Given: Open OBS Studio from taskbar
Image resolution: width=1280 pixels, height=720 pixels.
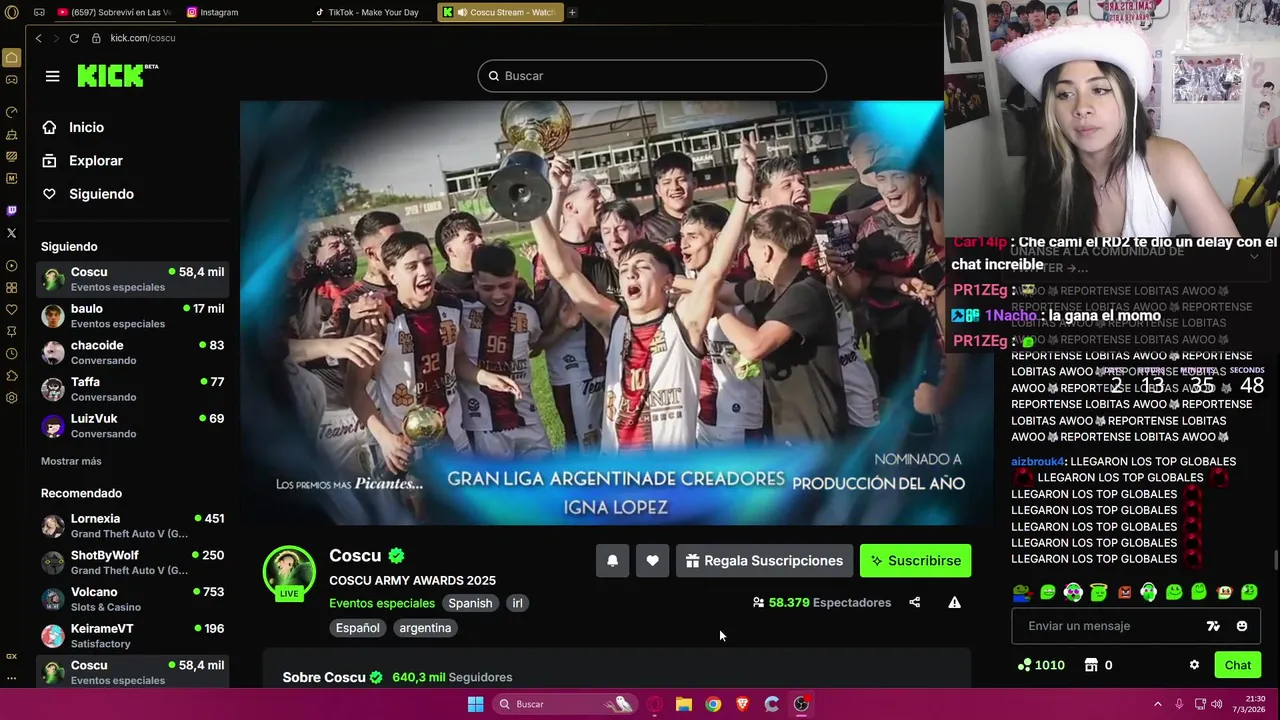Looking at the screenshot, I should (801, 704).
